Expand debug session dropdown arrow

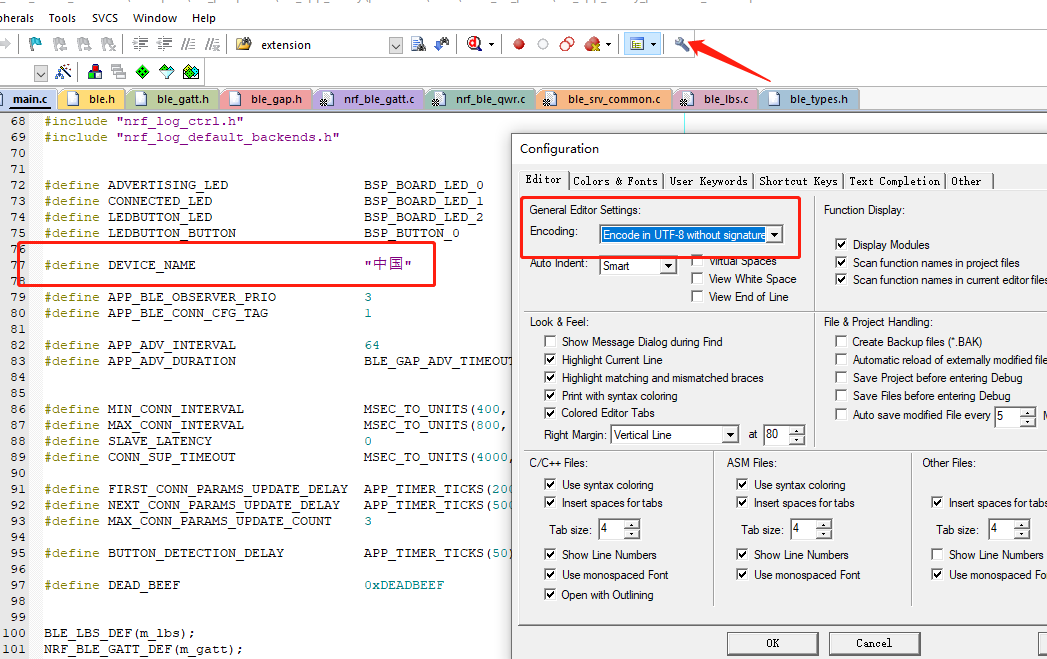point(491,45)
